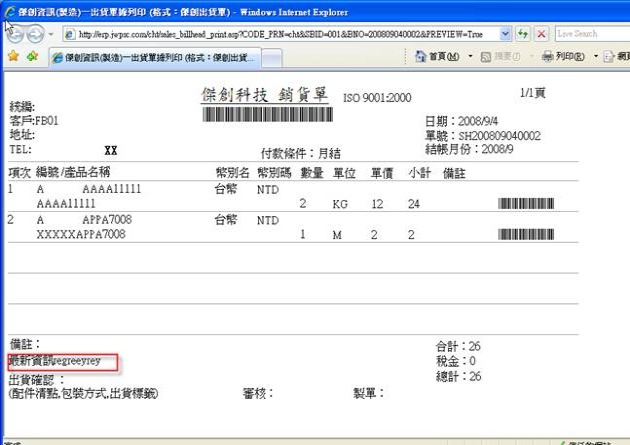Click the browser Back arrow button
The height and width of the screenshot is (445, 630).
(x=17, y=33)
